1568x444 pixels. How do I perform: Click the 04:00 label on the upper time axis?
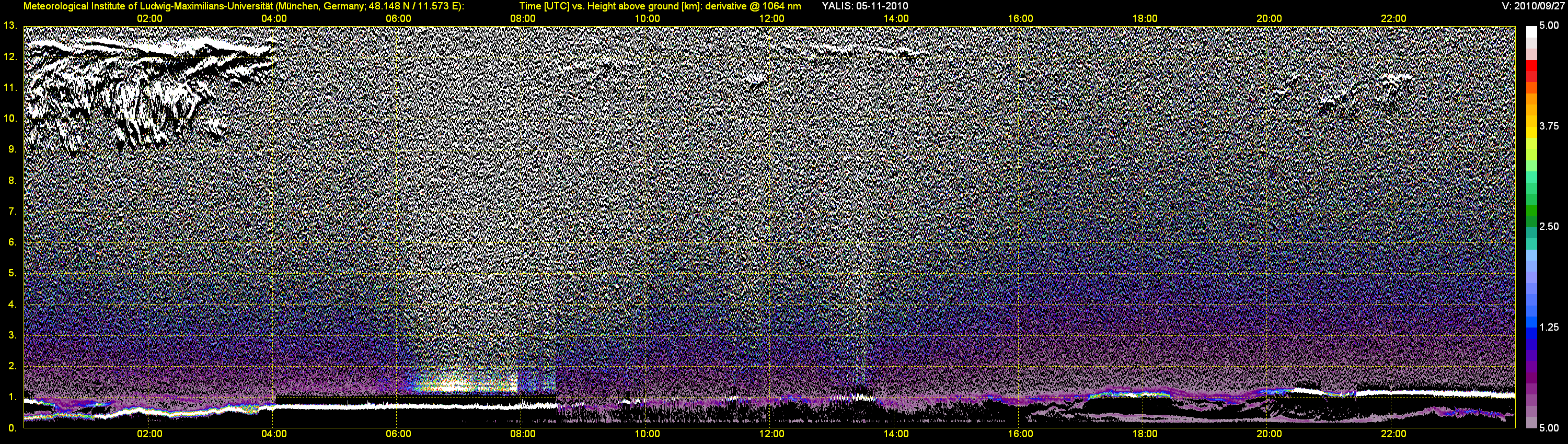pyautogui.click(x=274, y=19)
